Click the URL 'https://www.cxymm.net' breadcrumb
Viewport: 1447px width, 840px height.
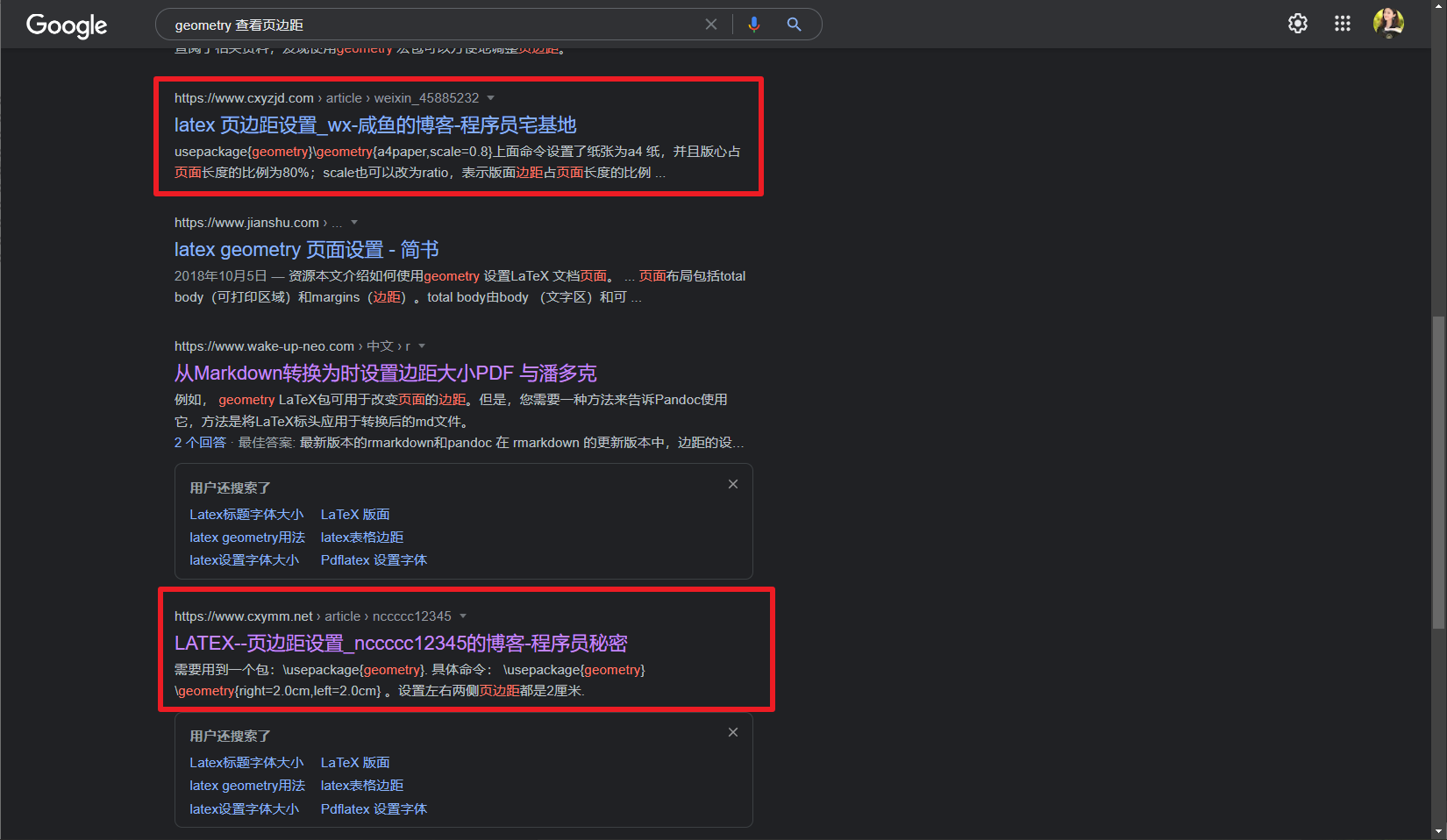tap(244, 616)
